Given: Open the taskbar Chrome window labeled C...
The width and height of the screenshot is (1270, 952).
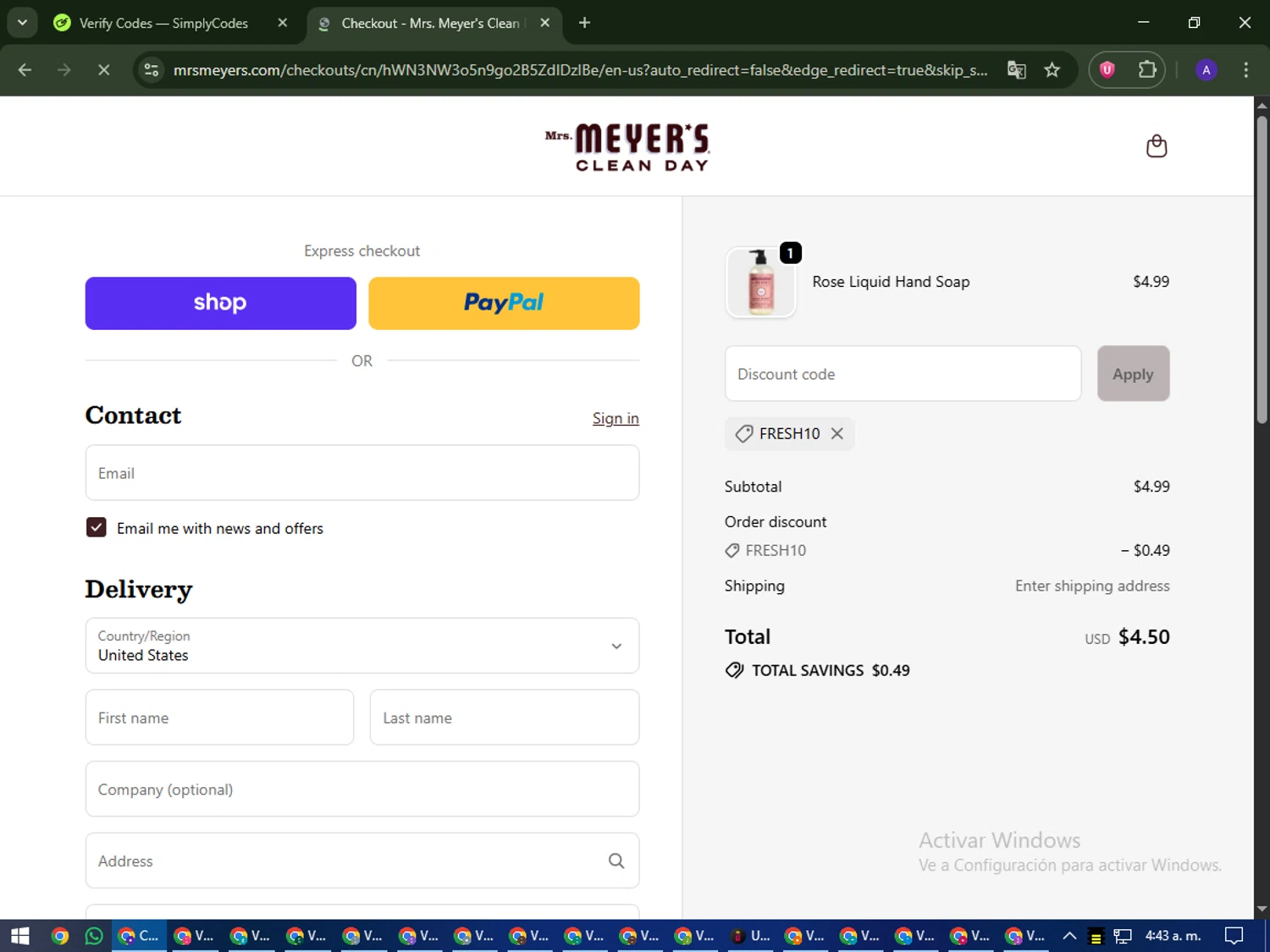Looking at the screenshot, I should [139, 936].
